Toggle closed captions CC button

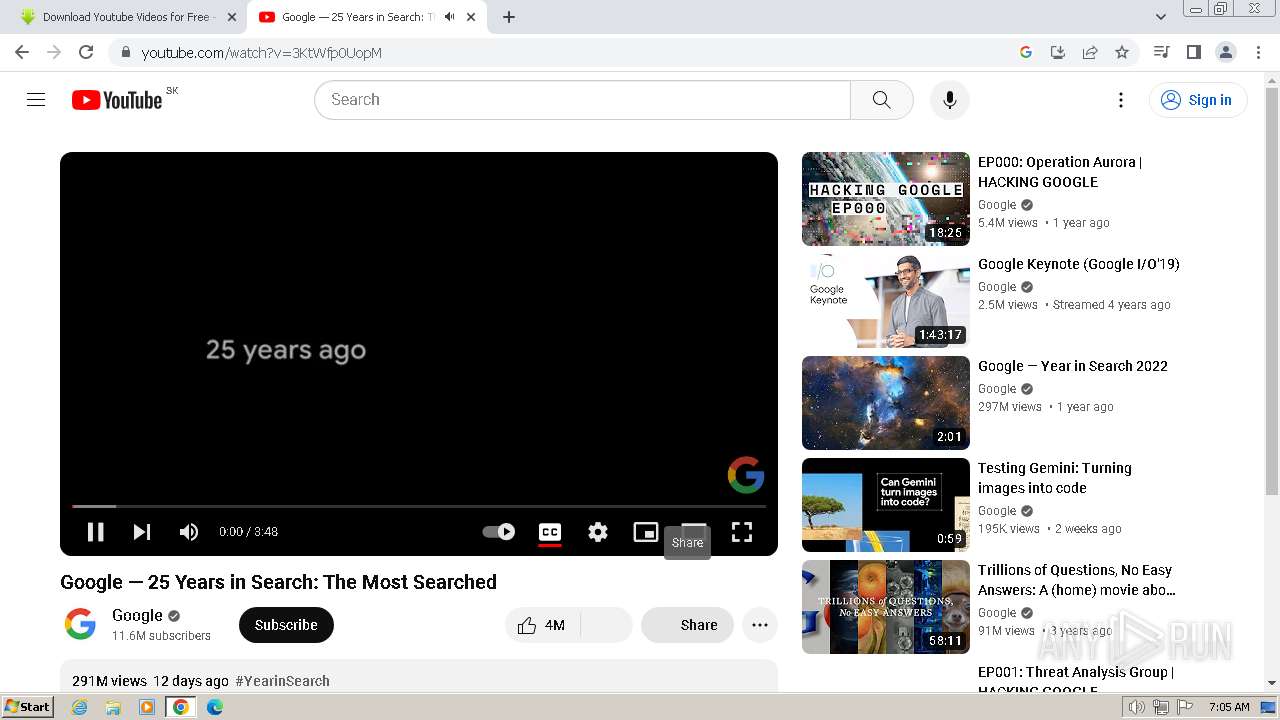550,532
